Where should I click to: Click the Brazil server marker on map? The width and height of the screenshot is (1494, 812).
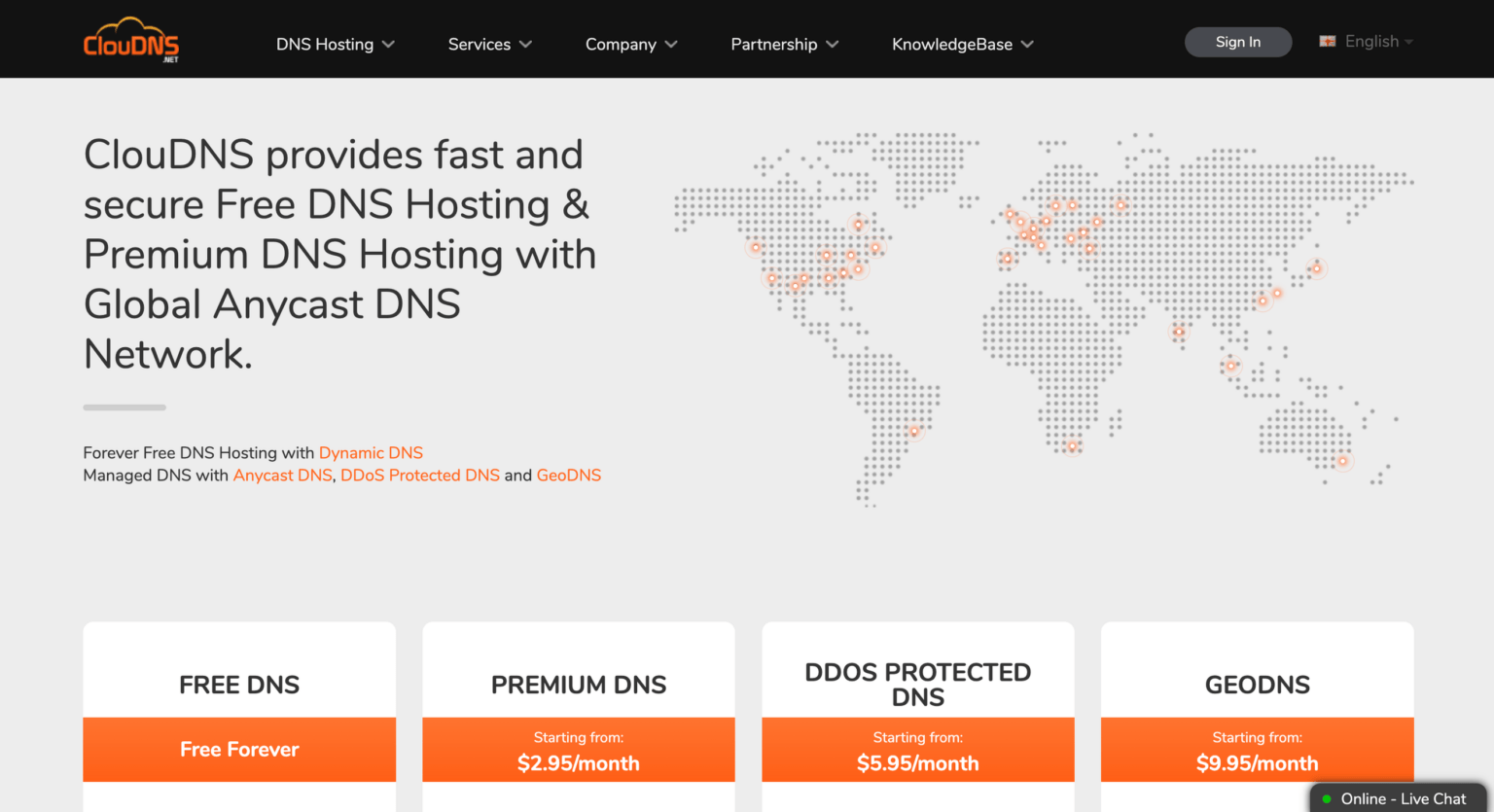(x=914, y=432)
